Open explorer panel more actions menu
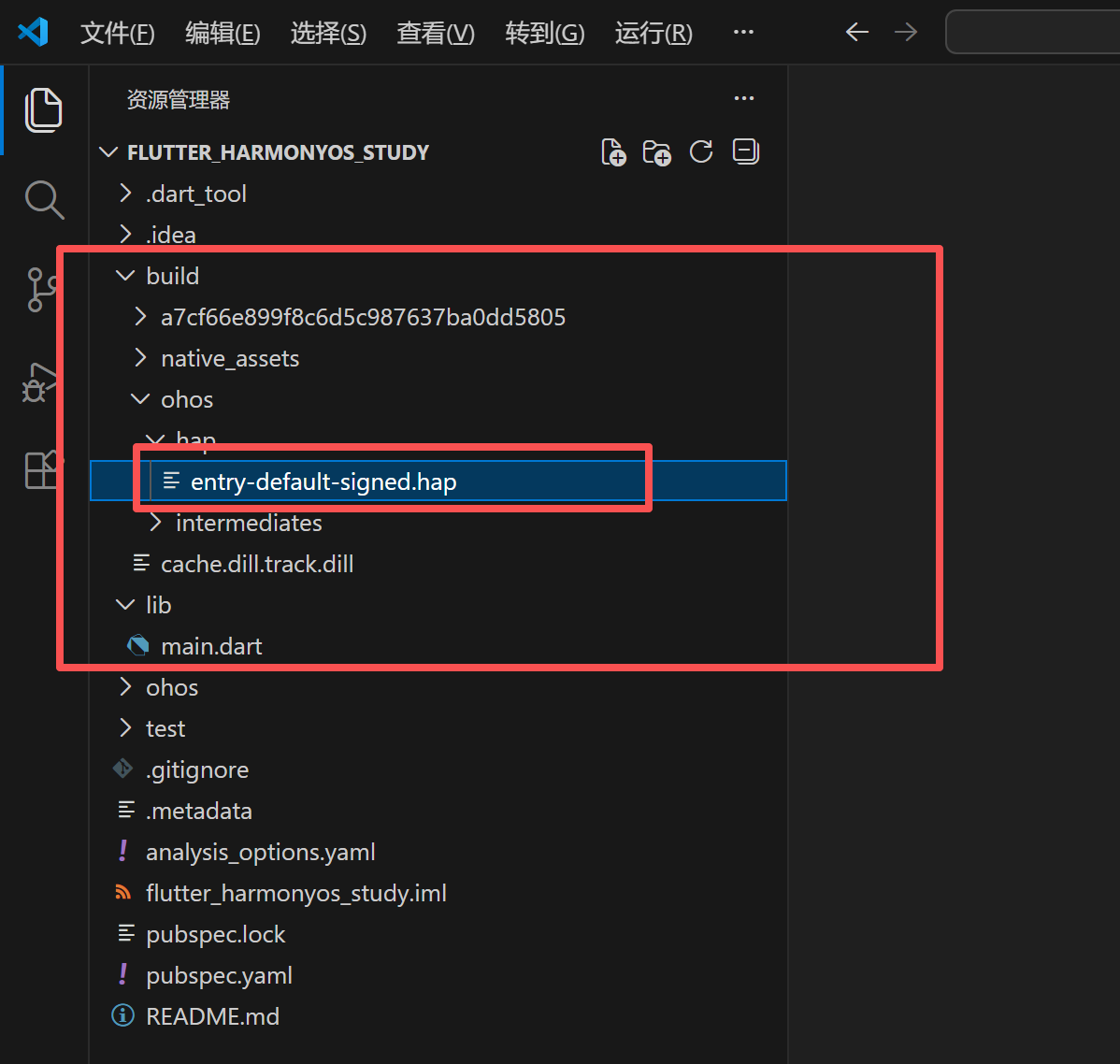Image resolution: width=1120 pixels, height=1064 pixels. pos(743,98)
